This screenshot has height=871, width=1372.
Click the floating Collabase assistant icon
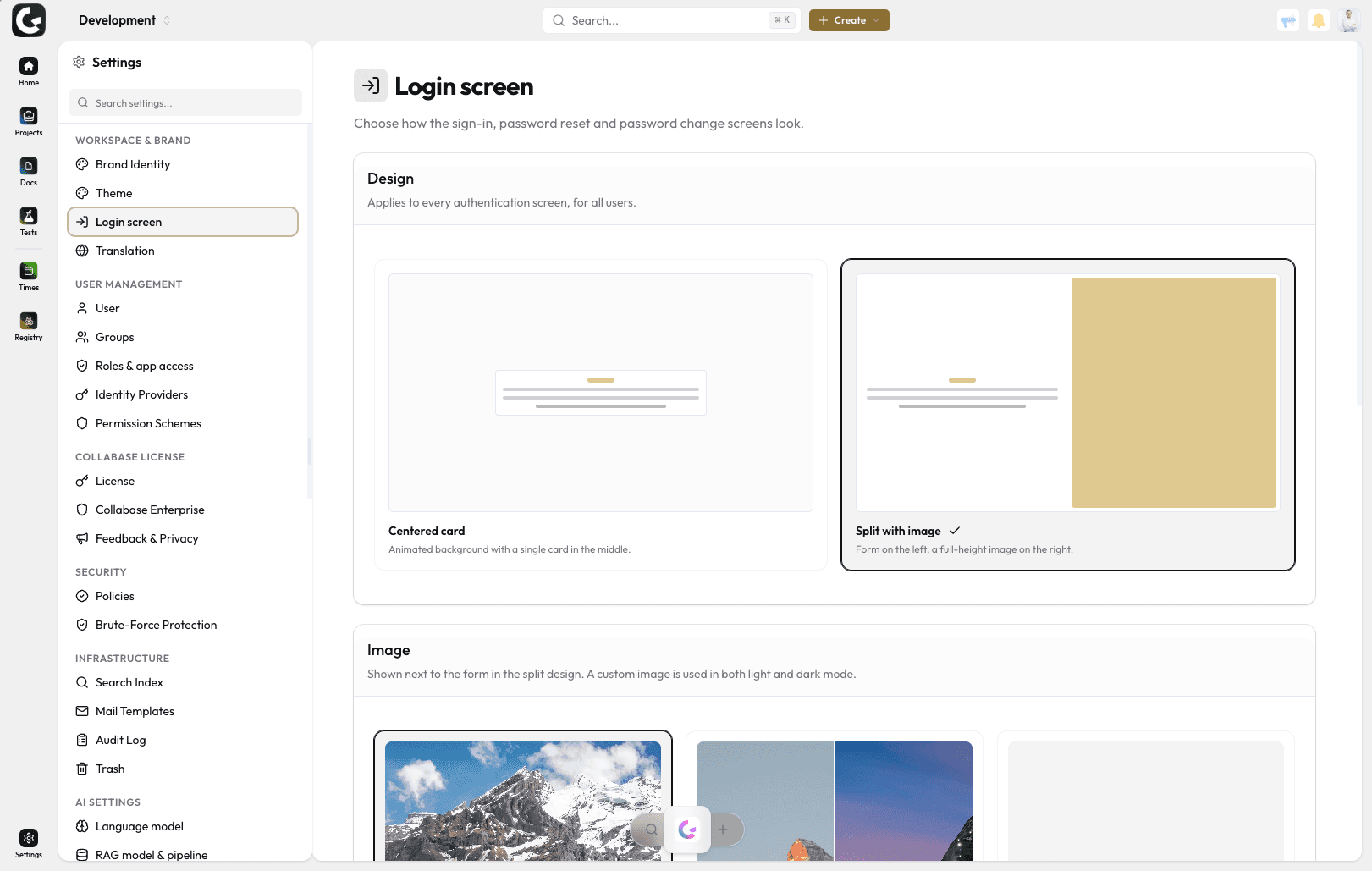(x=687, y=830)
